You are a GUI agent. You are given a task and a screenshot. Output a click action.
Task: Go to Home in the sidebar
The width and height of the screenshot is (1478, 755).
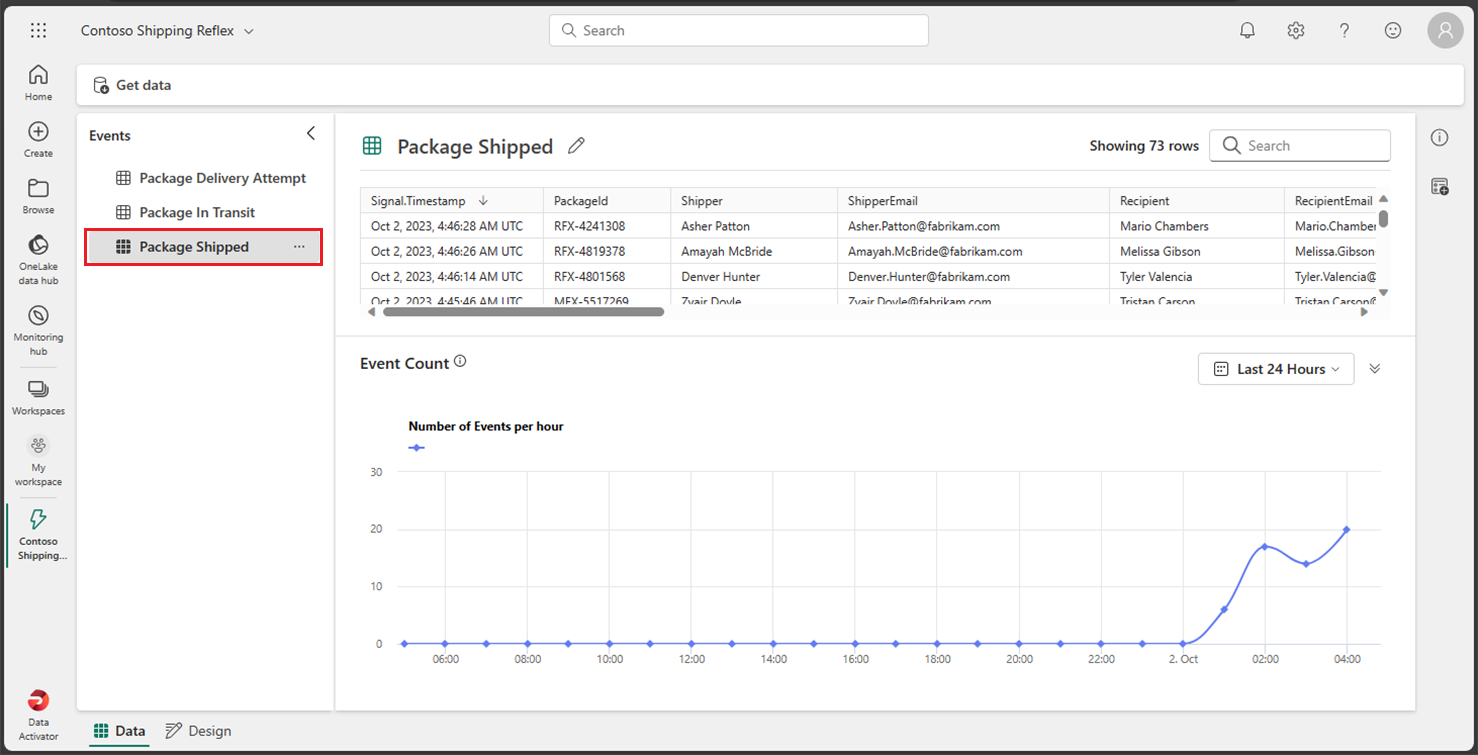38,83
